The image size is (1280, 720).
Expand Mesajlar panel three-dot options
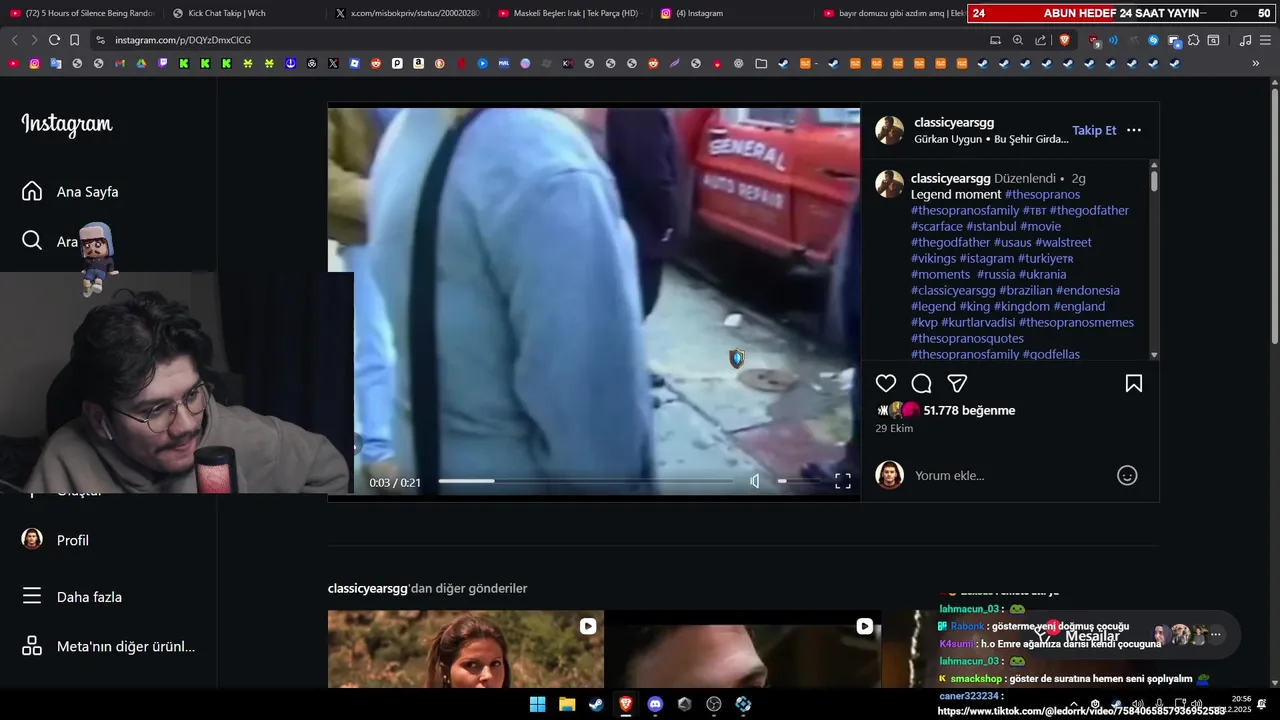point(1216,634)
